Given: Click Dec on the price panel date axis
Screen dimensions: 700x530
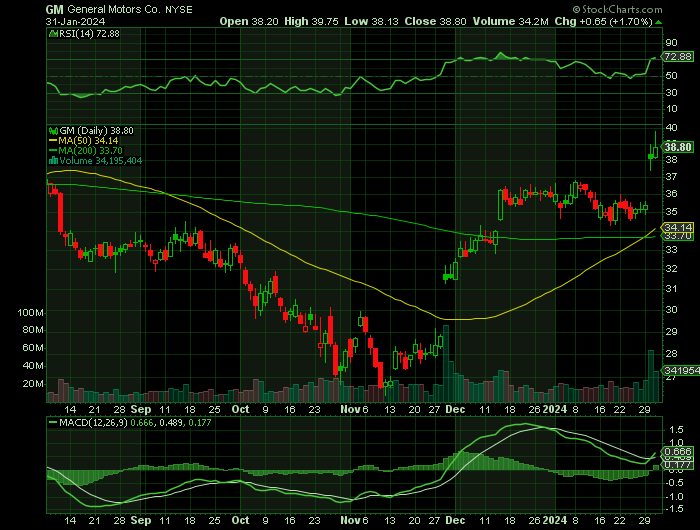Looking at the screenshot, I should click(x=455, y=409).
